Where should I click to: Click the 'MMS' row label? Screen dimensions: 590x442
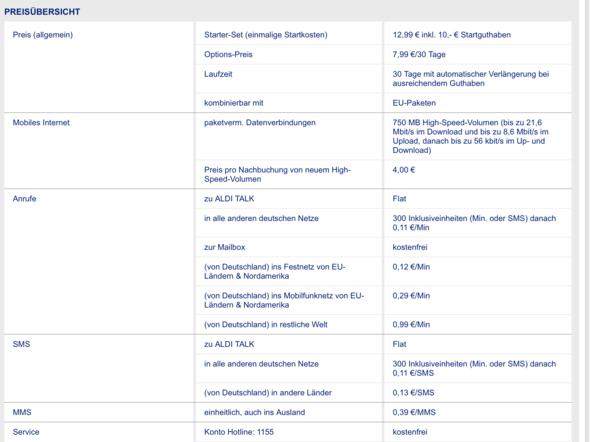22,412
